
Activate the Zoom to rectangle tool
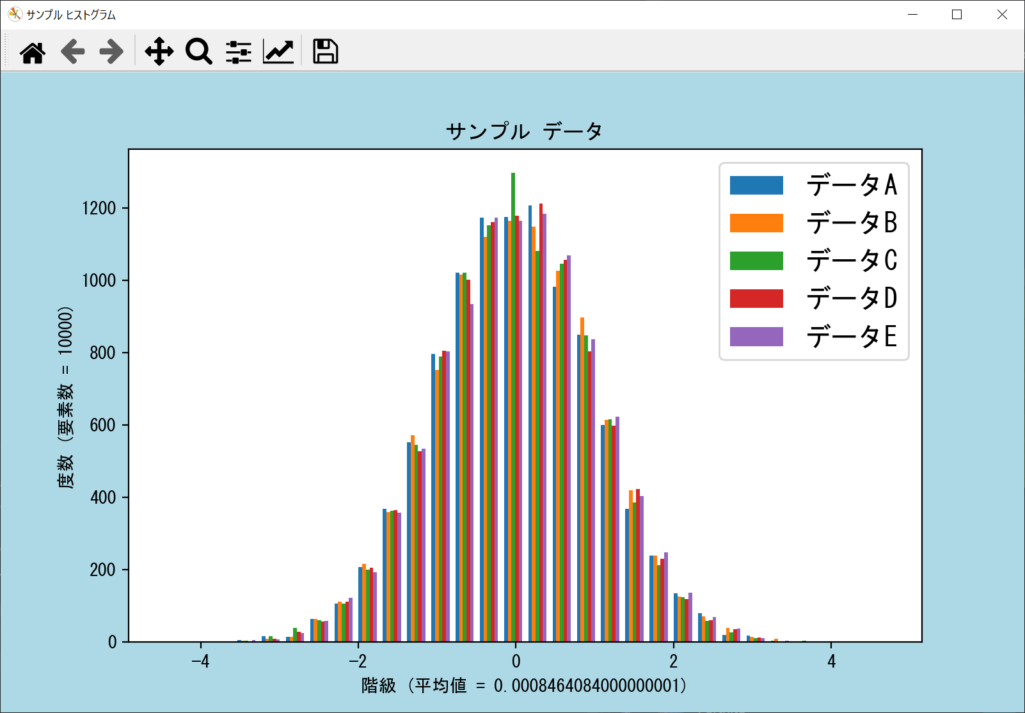tap(199, 52)
